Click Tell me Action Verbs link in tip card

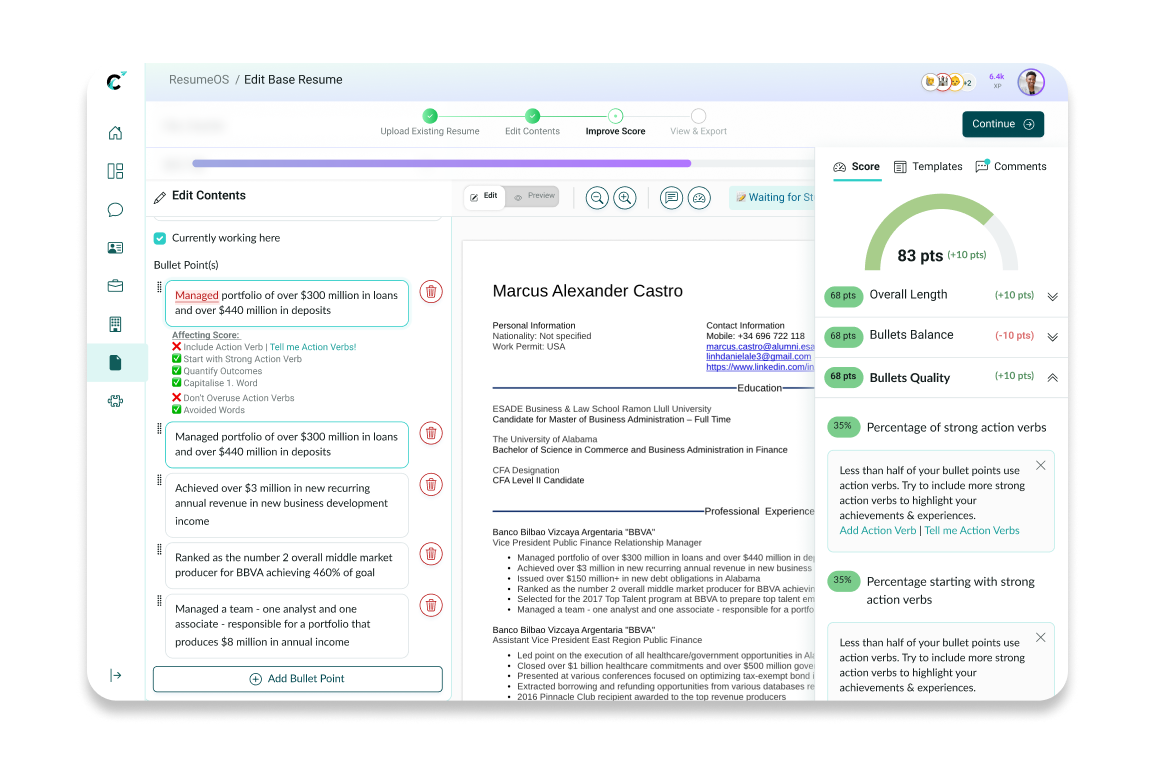tap(972, 531)
